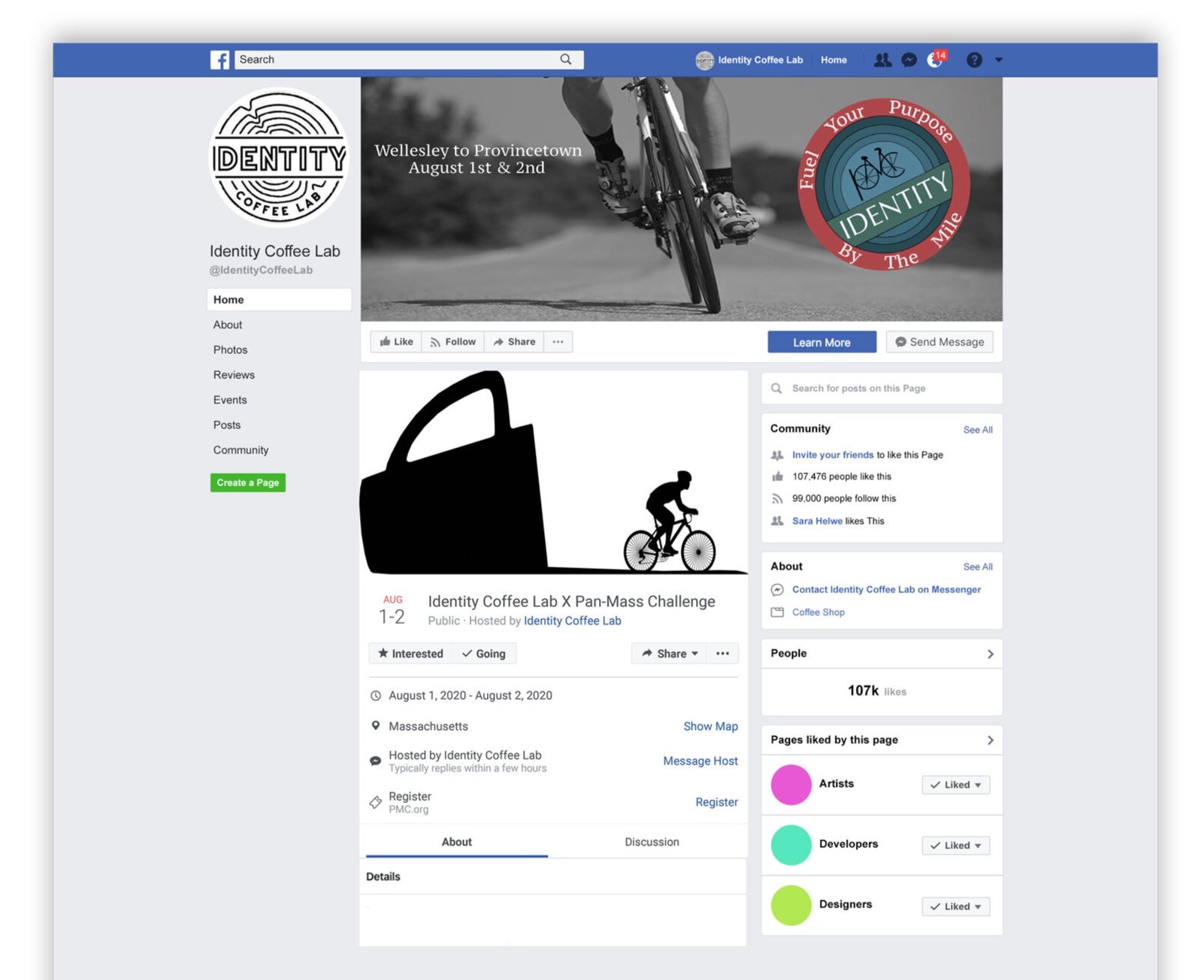
Task: Follow the page with the Follow button
Action: [452, 342]
